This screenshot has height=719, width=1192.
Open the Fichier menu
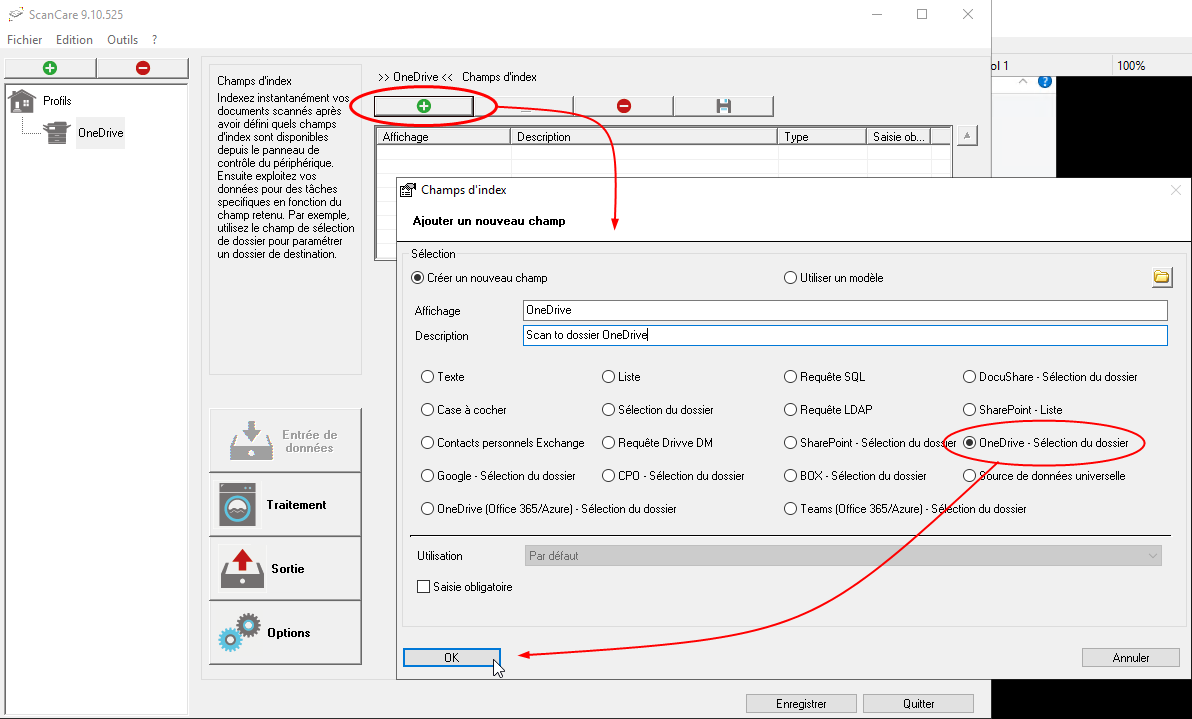coord(24,40)
